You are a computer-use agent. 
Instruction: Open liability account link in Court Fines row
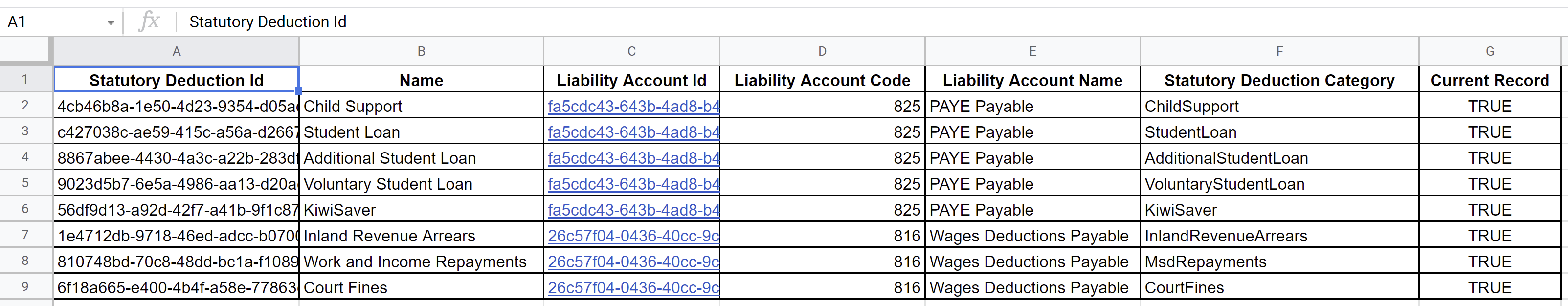[633, 288]
